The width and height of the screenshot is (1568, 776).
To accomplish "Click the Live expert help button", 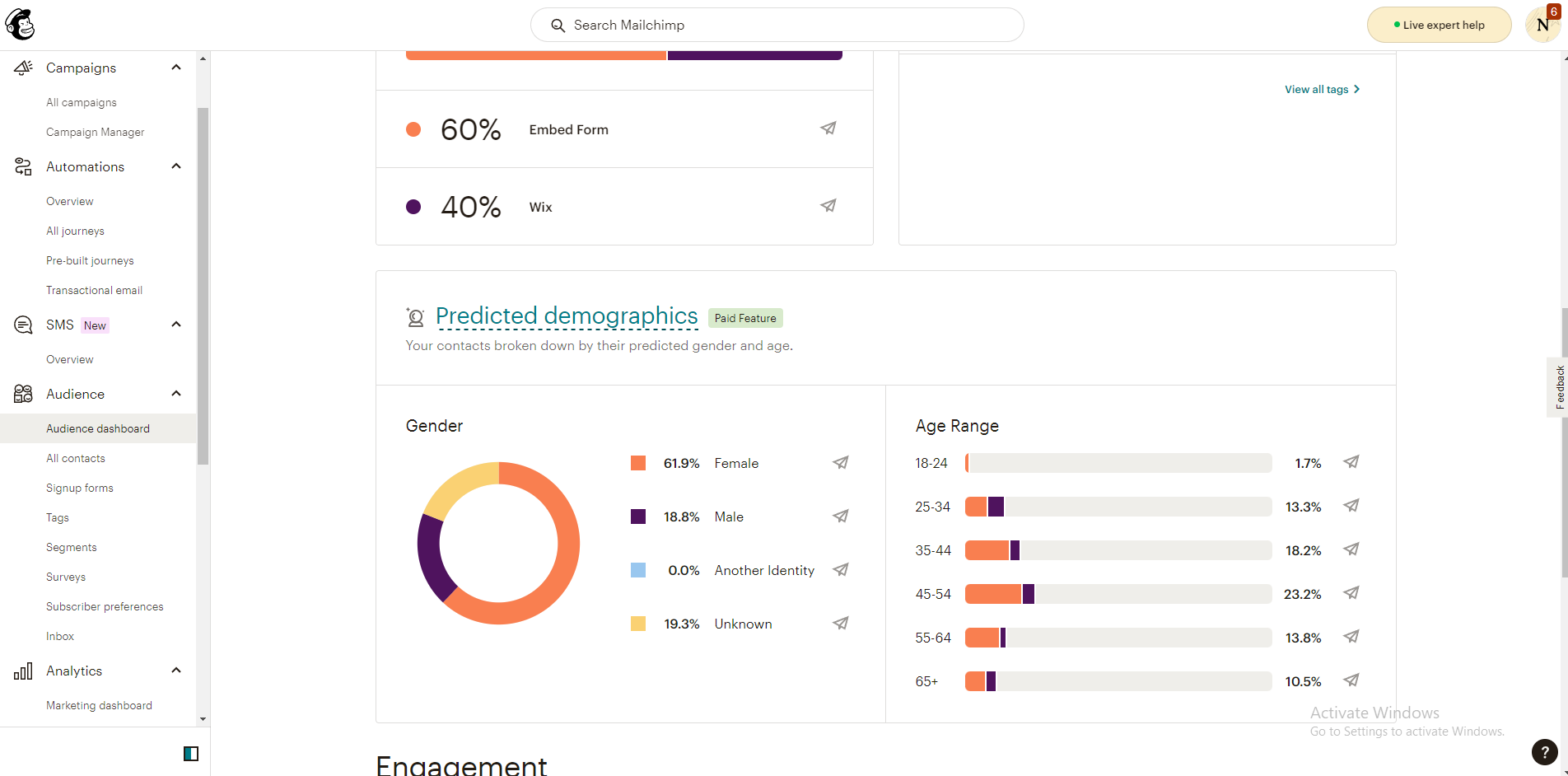I will (1439, 25).
